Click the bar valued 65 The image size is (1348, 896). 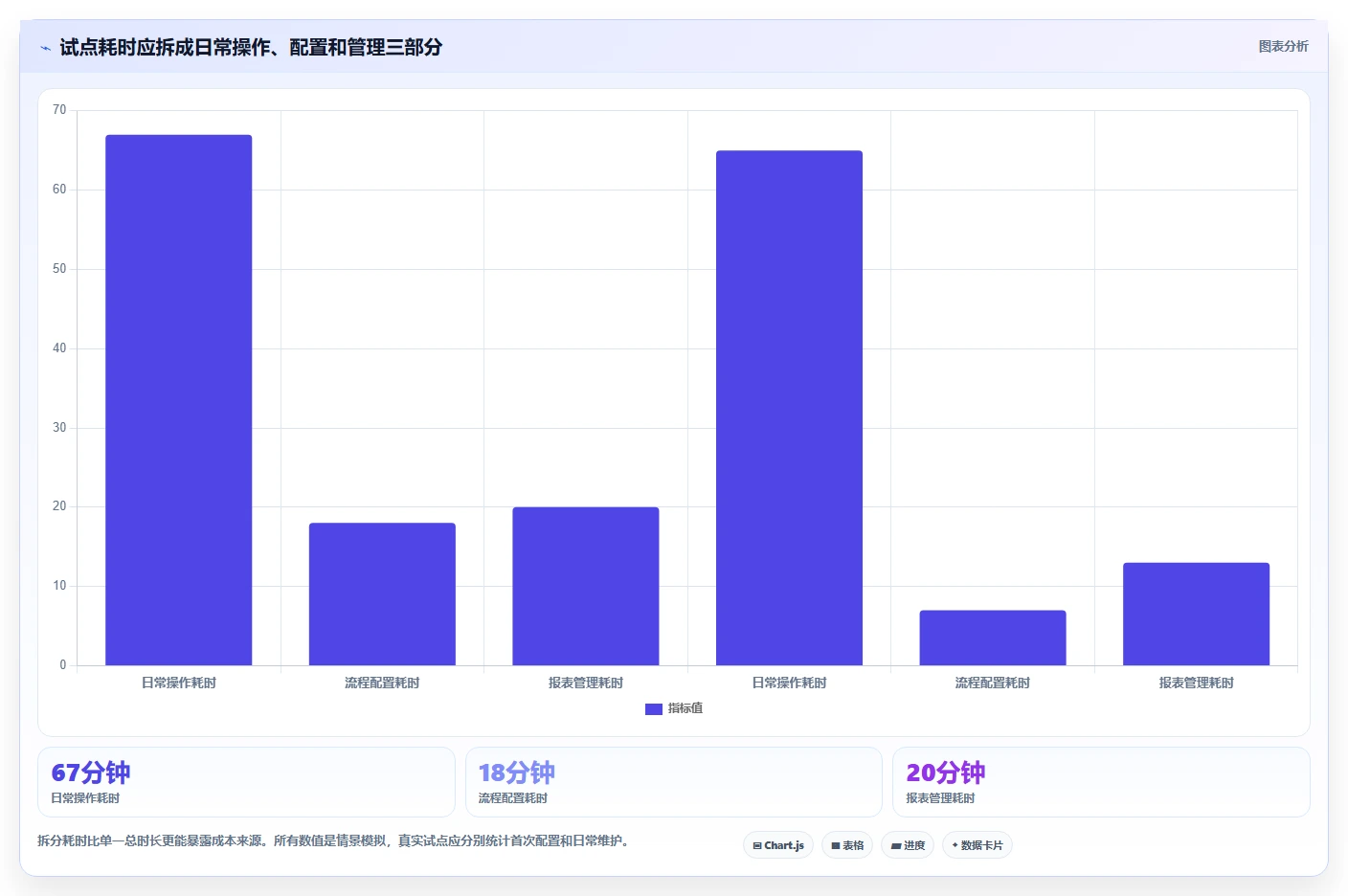pos(789,408)
